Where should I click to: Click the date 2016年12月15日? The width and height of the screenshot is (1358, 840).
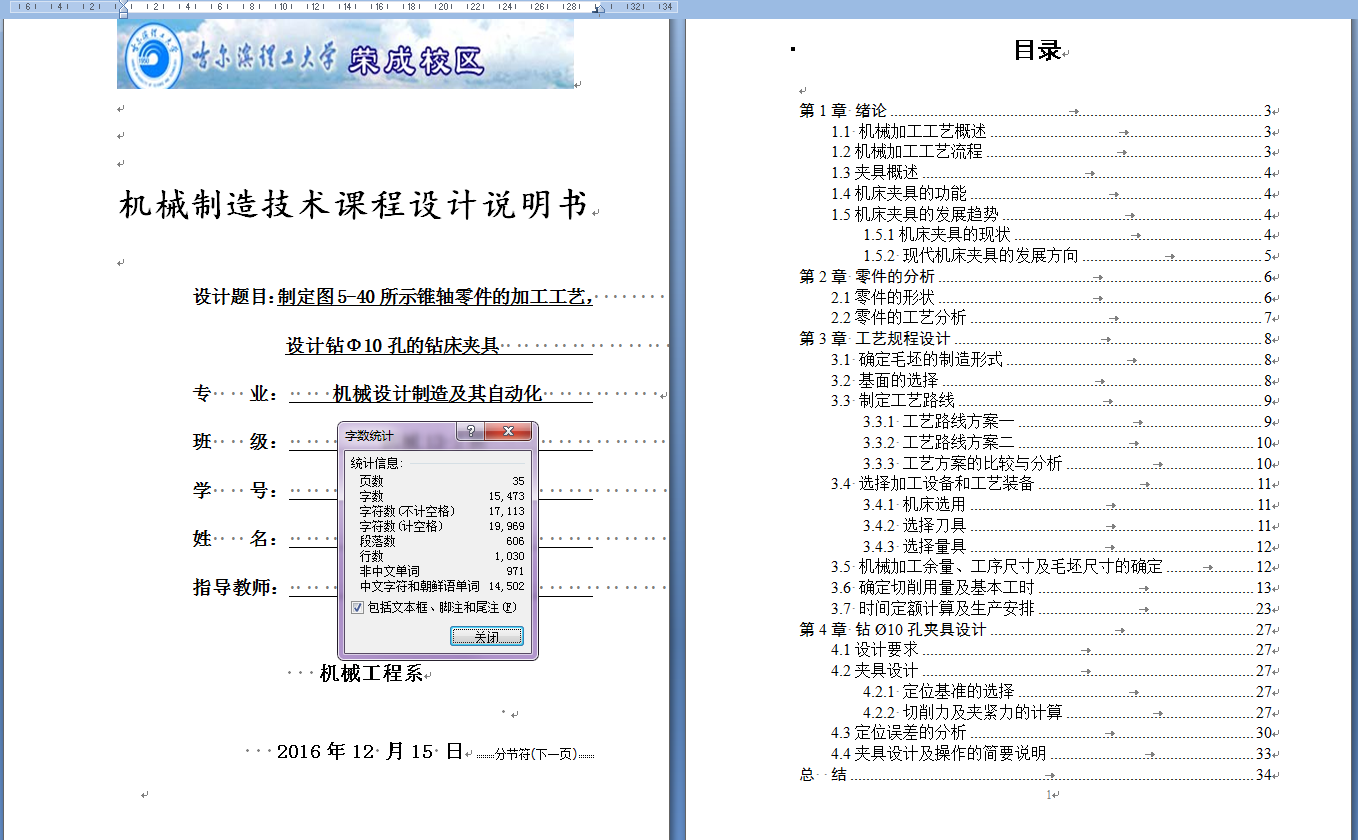point(369,751)
